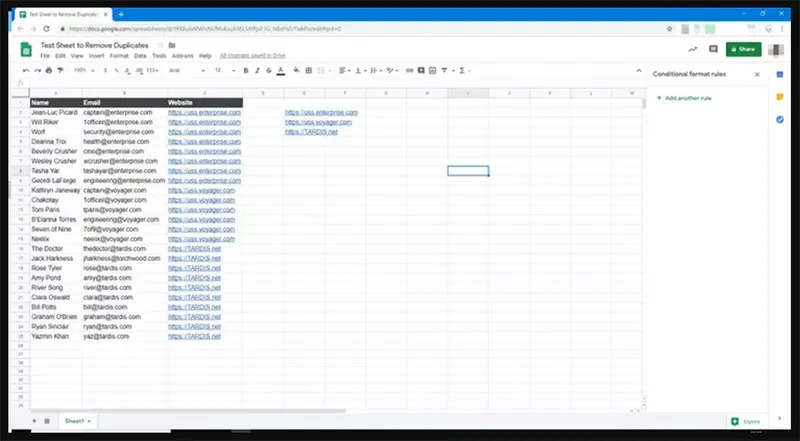The image size is (800, 441).
Task: Open the Edit menu
Action: 60,56
